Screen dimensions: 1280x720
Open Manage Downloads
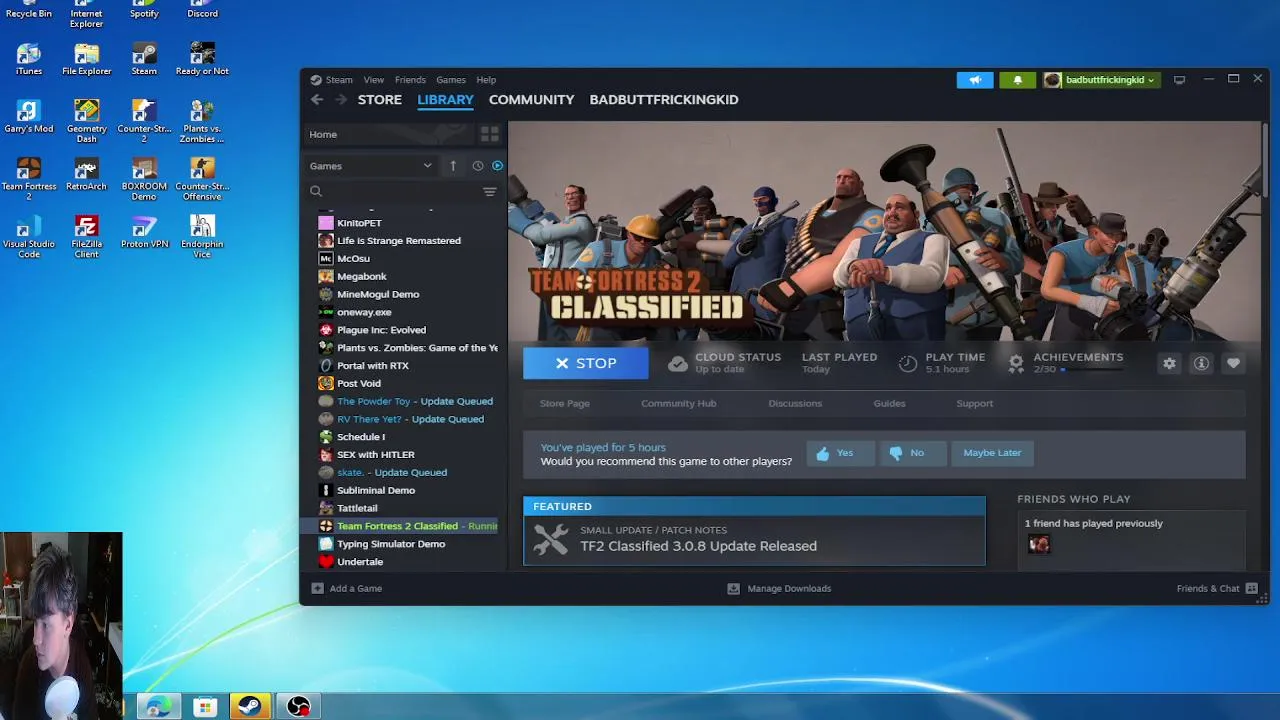pyautogui.click(x=779, y=588)
